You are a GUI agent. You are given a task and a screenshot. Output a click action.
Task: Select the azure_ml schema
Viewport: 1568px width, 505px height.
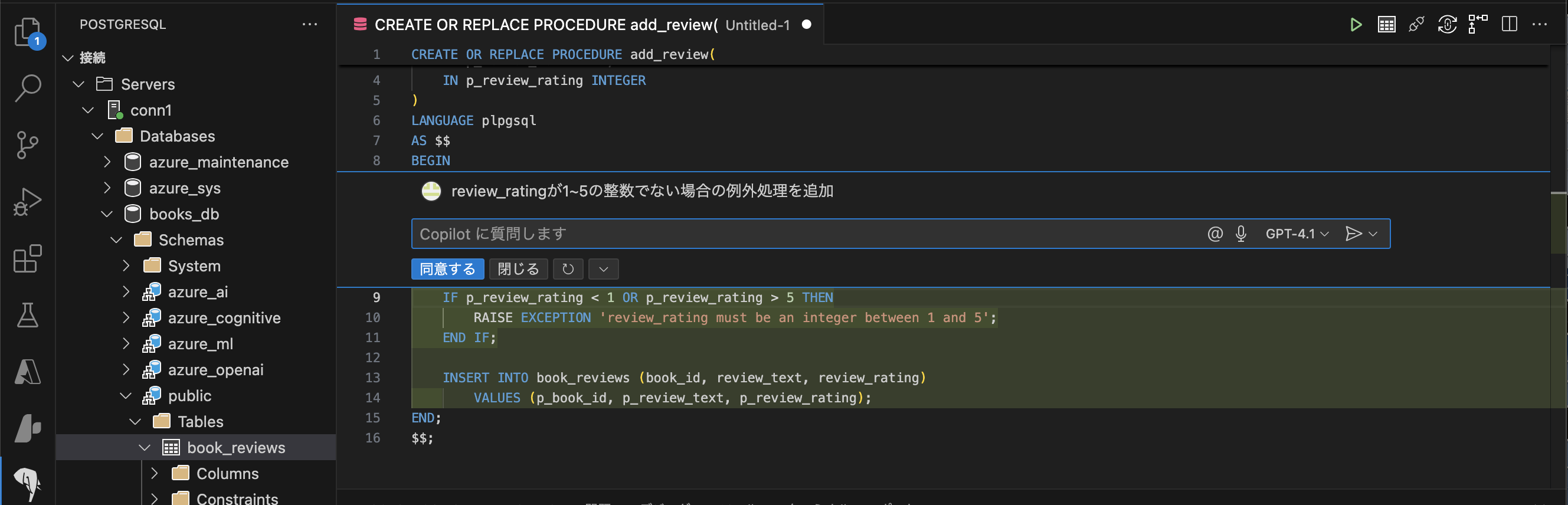click(200, 344)
